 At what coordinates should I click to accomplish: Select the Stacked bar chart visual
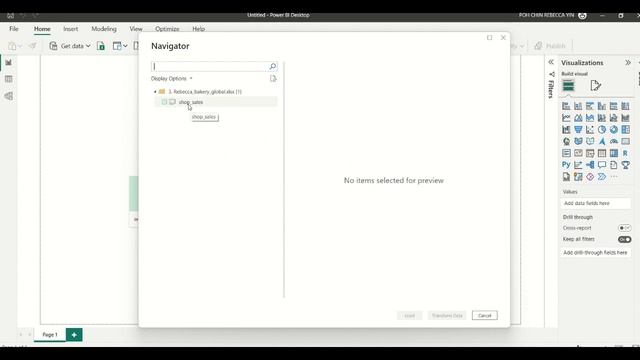566,106
